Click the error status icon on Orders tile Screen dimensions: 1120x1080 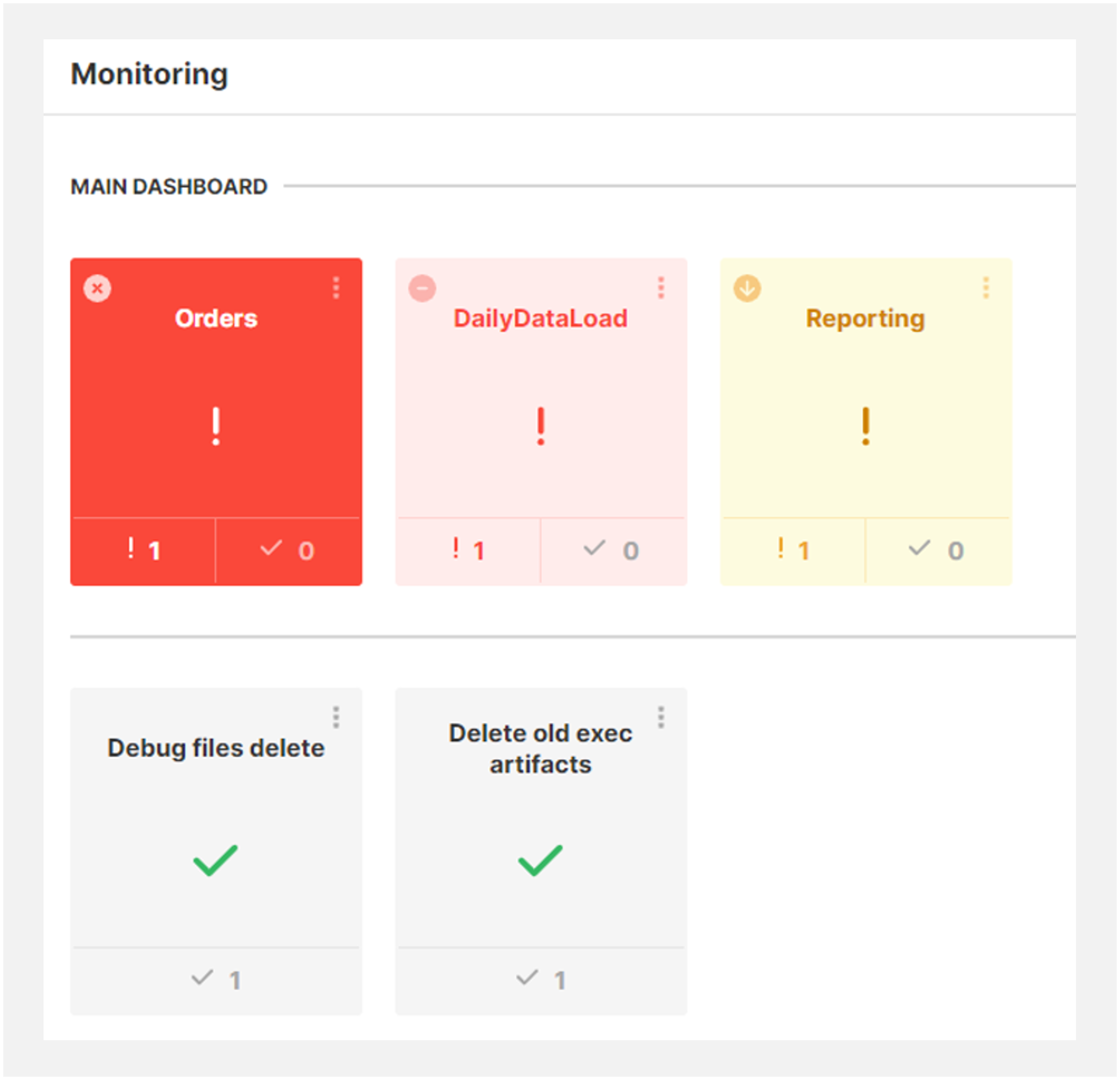(97, 288)
